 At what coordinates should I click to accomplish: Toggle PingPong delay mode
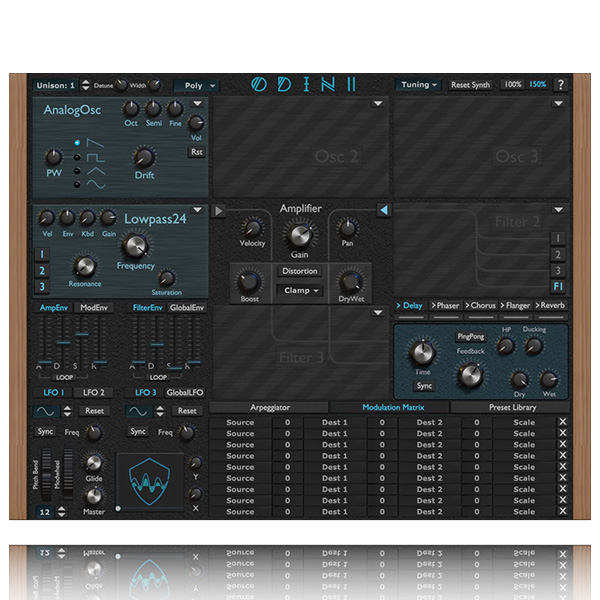click(x=471, y=336)
